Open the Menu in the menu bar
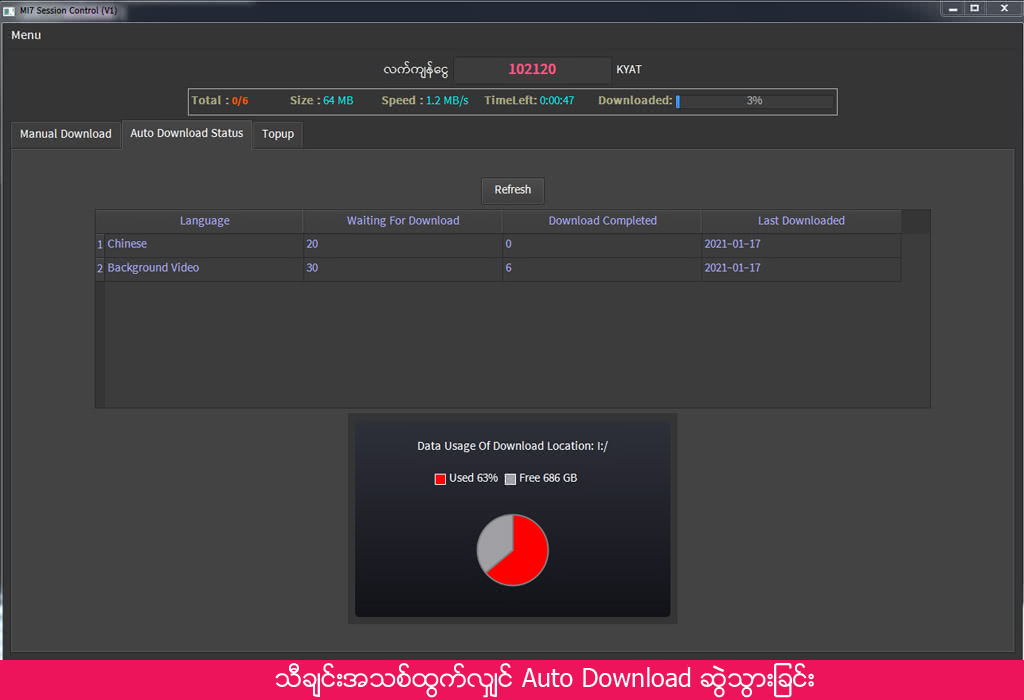1024x700 pixels. click(26, 35)
